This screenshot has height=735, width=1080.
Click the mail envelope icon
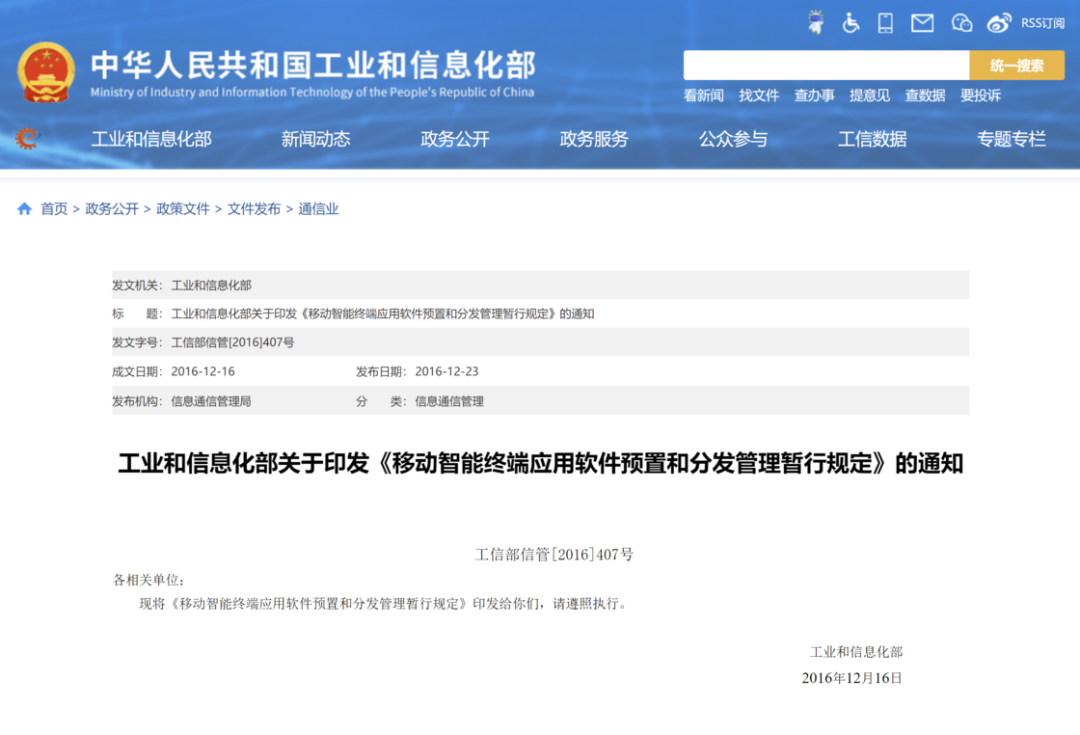click(922, 23)
